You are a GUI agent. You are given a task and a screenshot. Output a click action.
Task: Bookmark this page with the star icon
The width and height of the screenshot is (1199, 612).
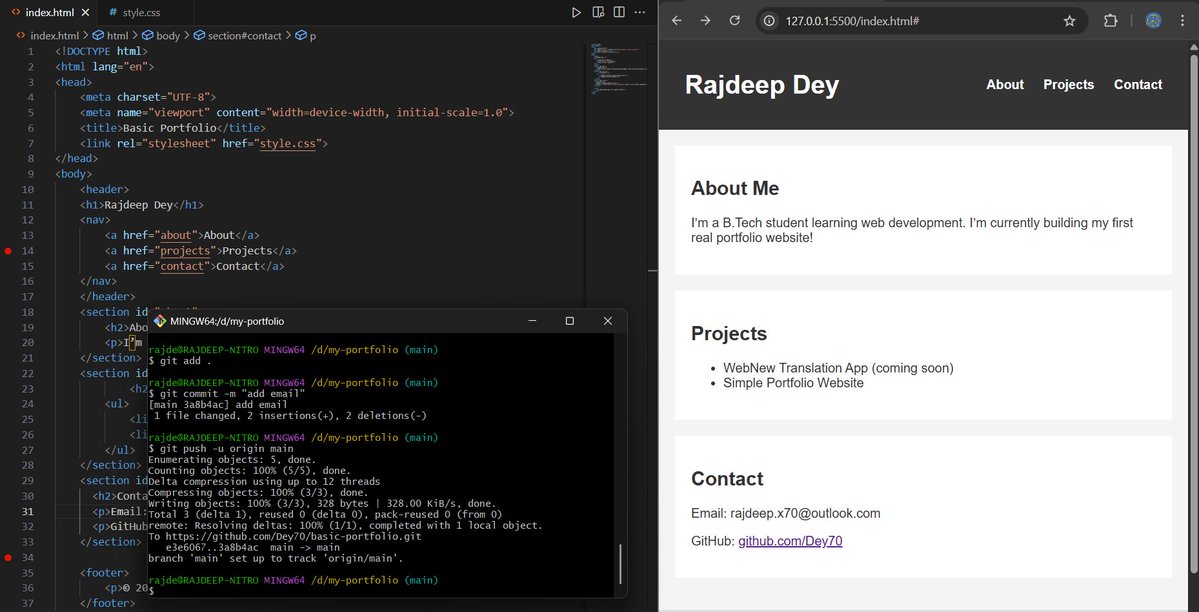(1069, 21)
